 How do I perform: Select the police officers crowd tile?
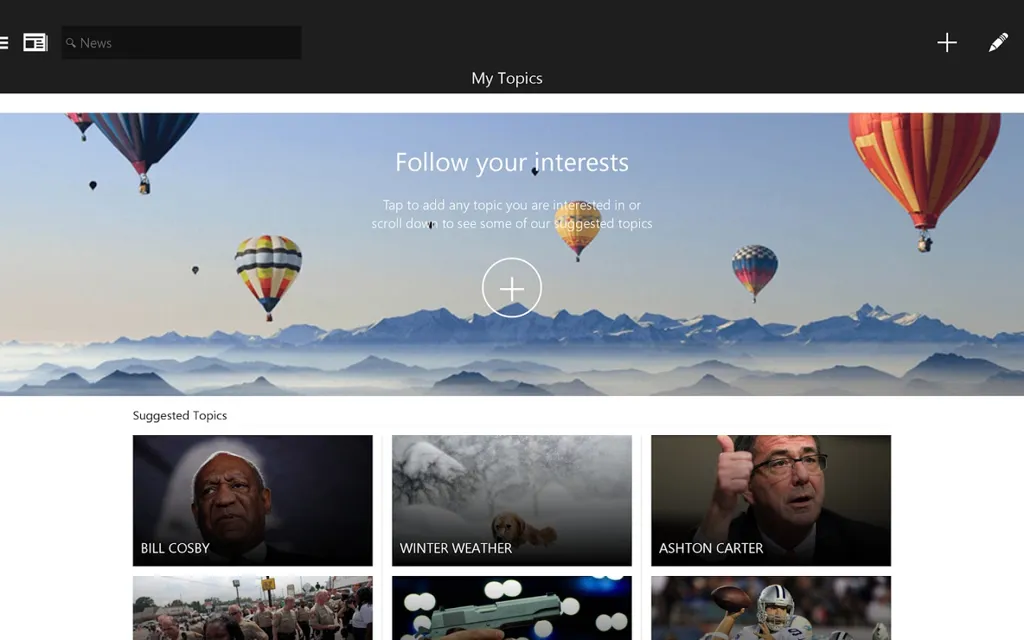tap(252, 608)
